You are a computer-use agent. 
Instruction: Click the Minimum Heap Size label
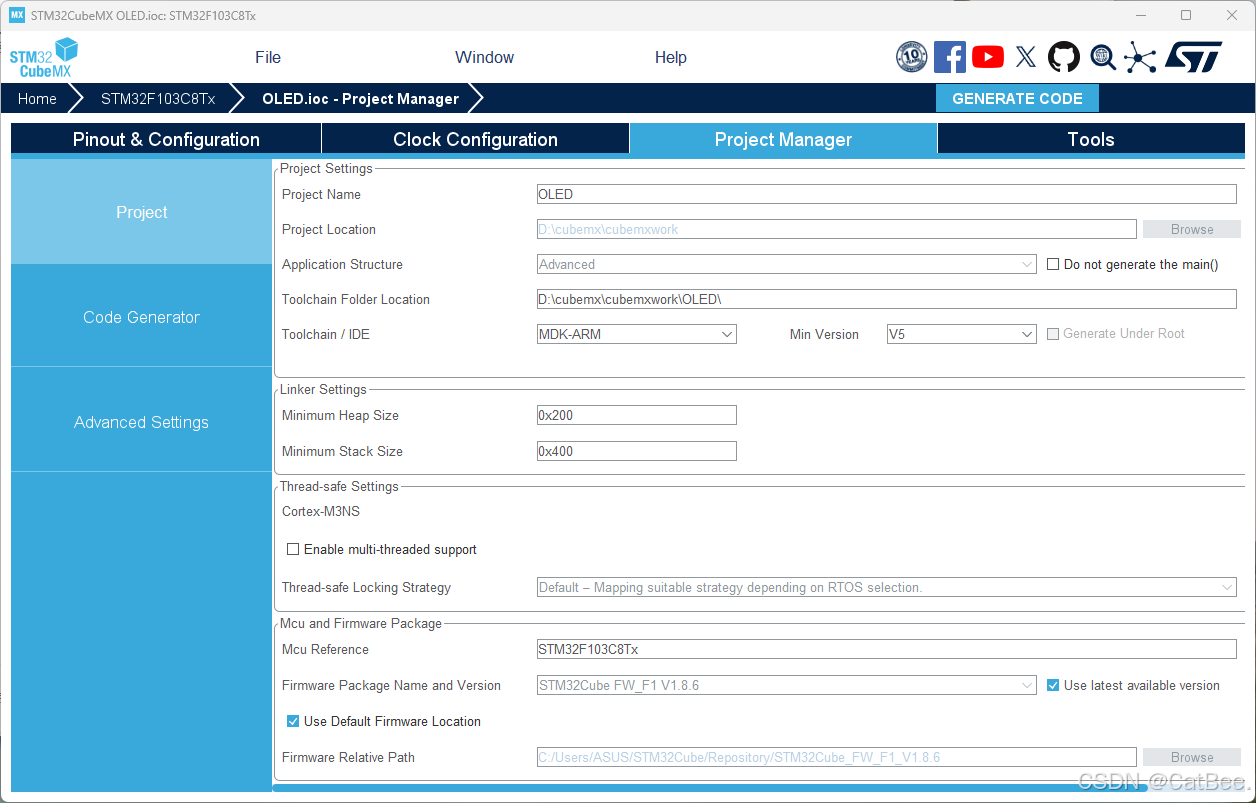340,415
